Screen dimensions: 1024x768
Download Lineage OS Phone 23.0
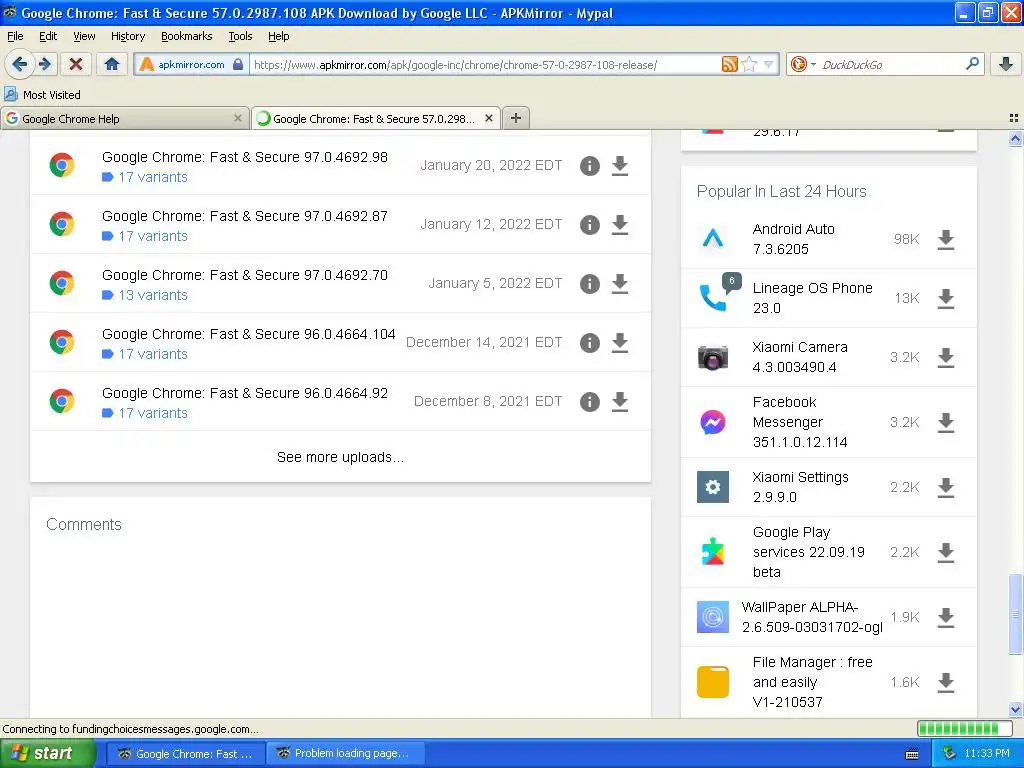click(946, 298)
